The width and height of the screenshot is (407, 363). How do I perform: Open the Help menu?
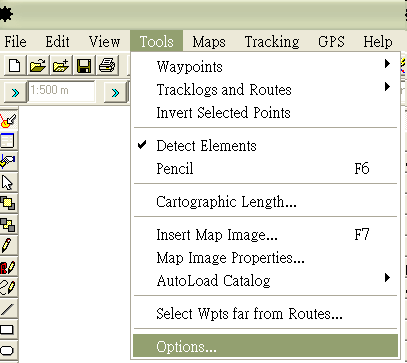tap(378, 42)
